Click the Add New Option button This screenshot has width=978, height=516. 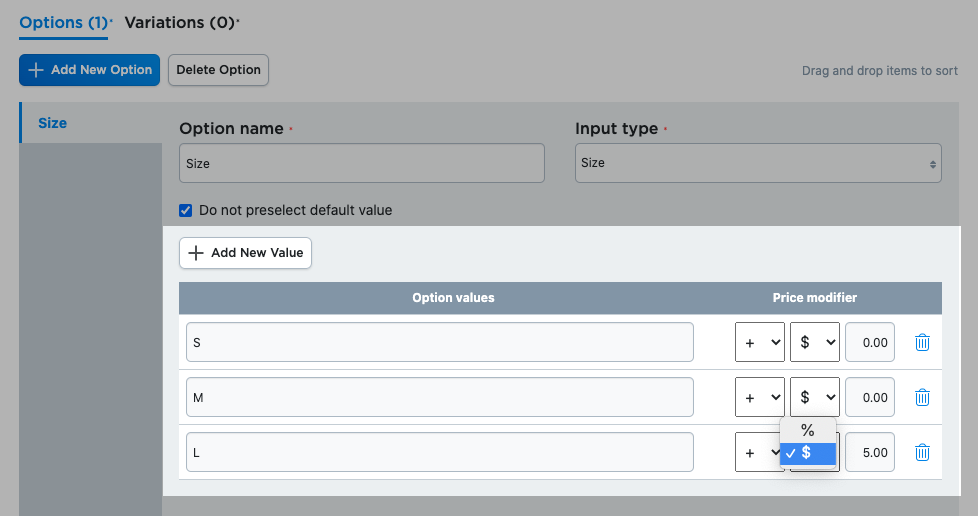click(89, 70)
